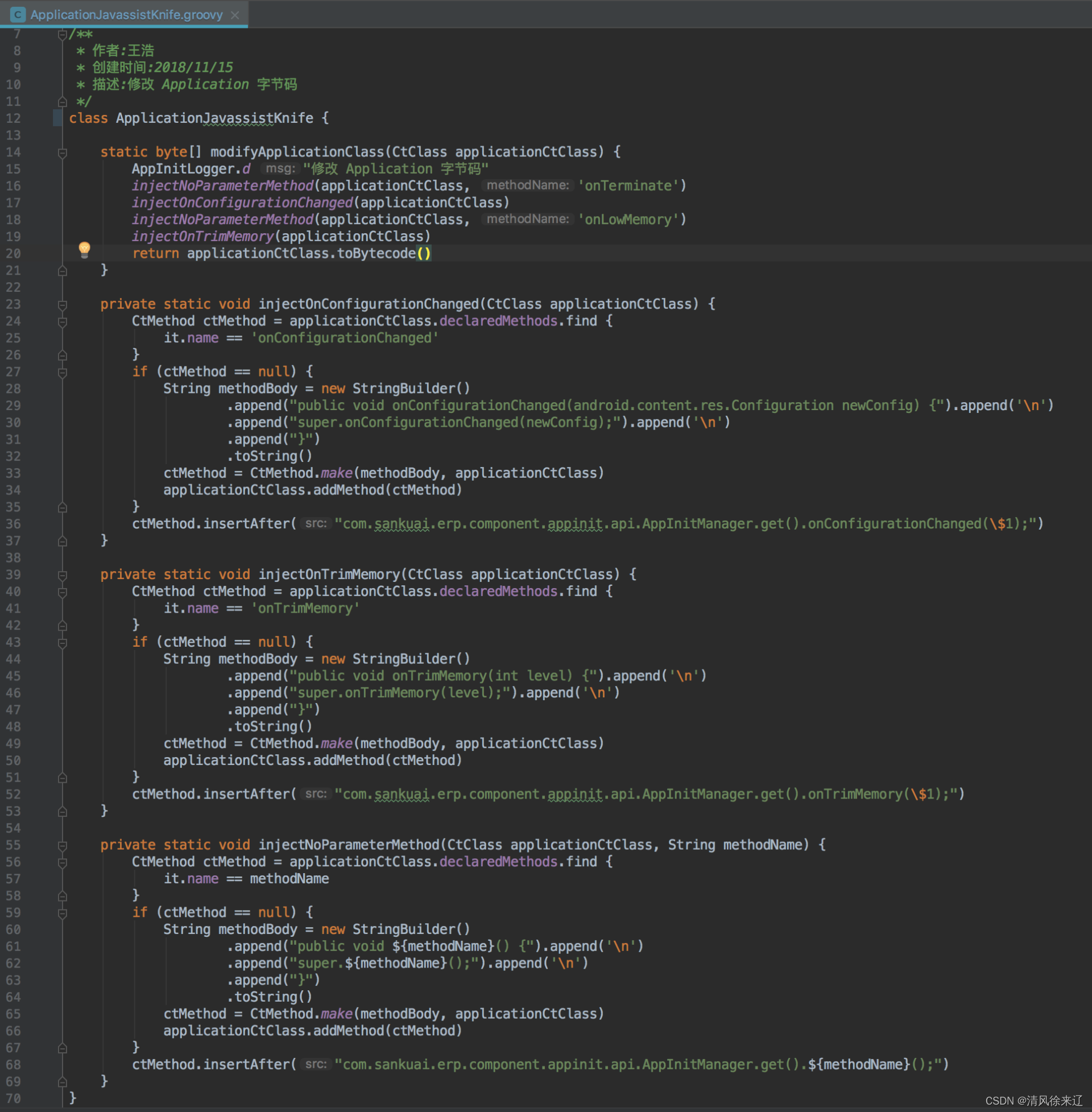This screenshot has width=1092, height=1112.
Task: Click the msg: parameter hint on line 15
Action: [280, 168]
